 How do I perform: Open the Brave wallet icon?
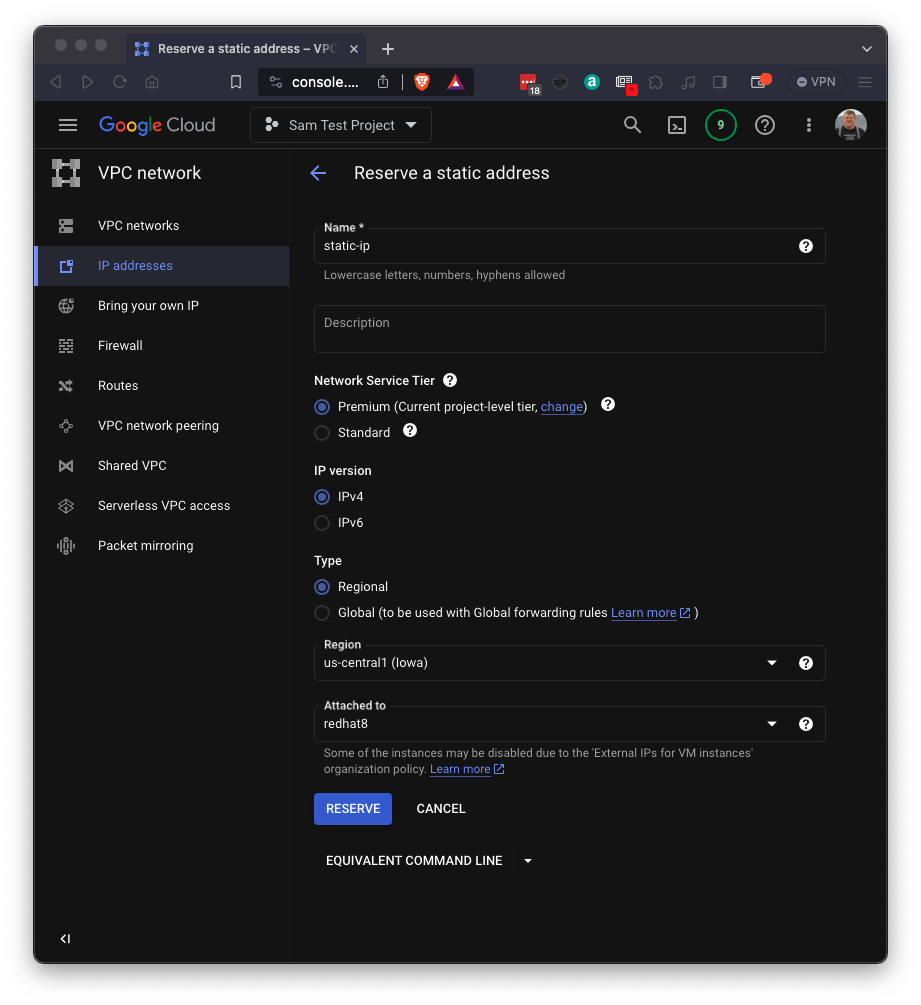point(759,81)
